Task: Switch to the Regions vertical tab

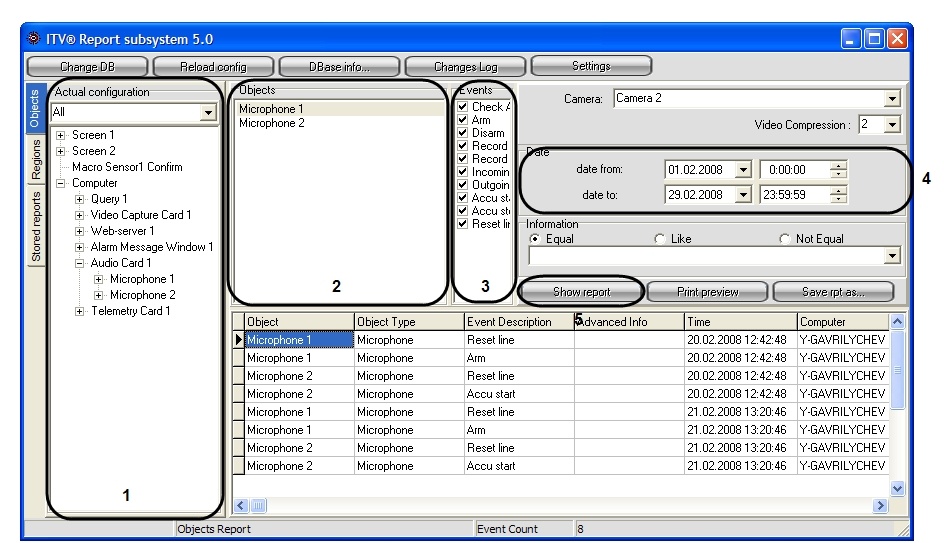Action: click(36, 156)
